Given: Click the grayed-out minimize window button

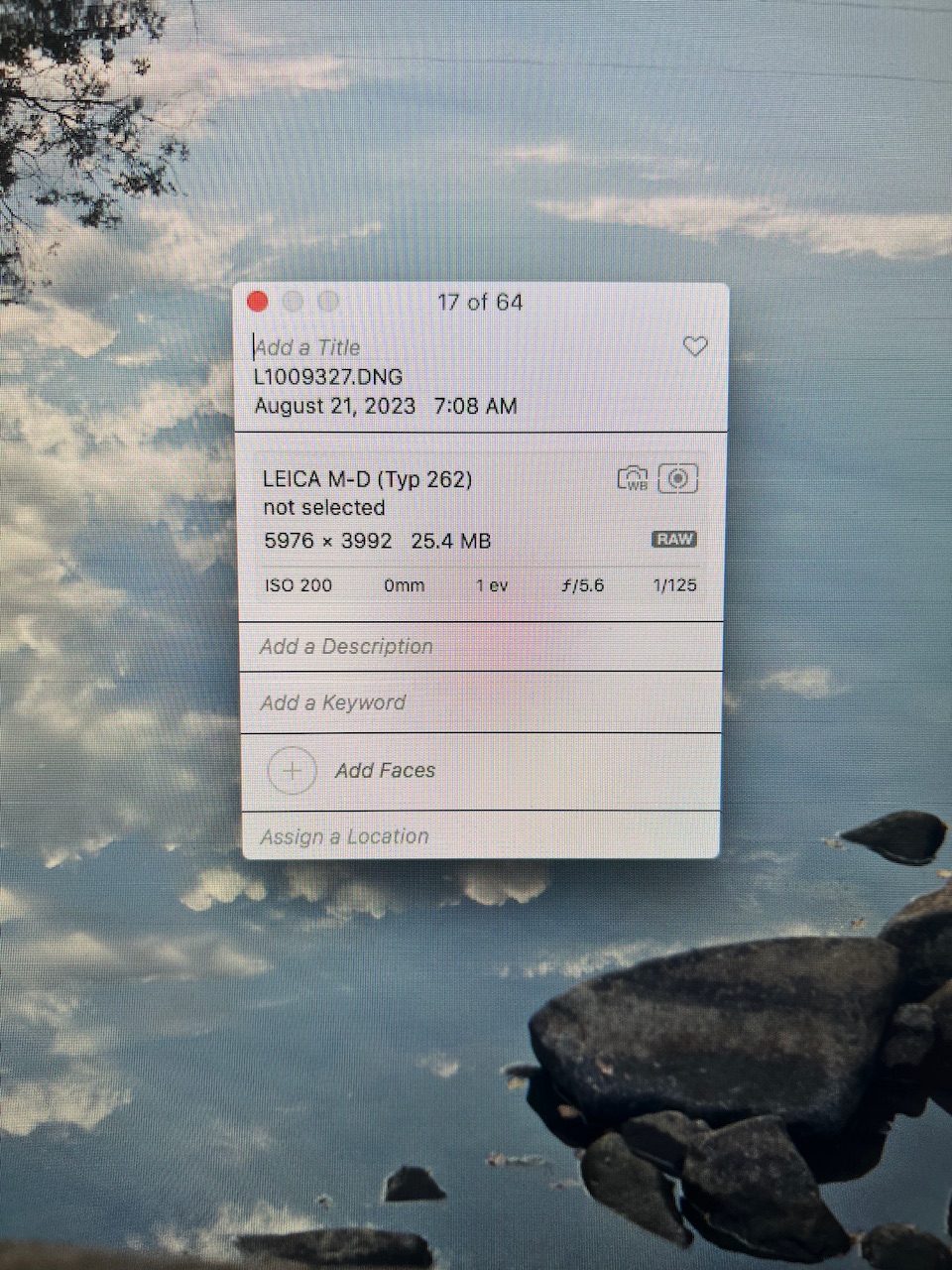Looking at the screenshot, I should point(294,302).
